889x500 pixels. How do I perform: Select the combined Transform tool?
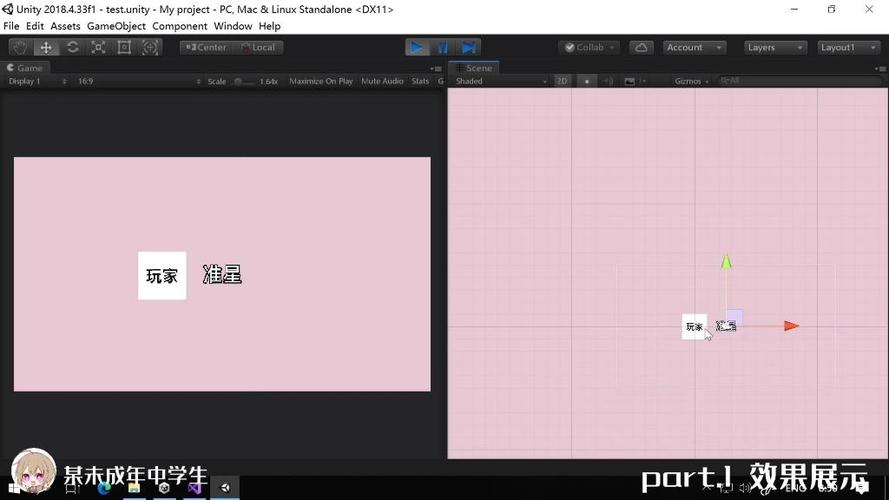click(150, 47)
